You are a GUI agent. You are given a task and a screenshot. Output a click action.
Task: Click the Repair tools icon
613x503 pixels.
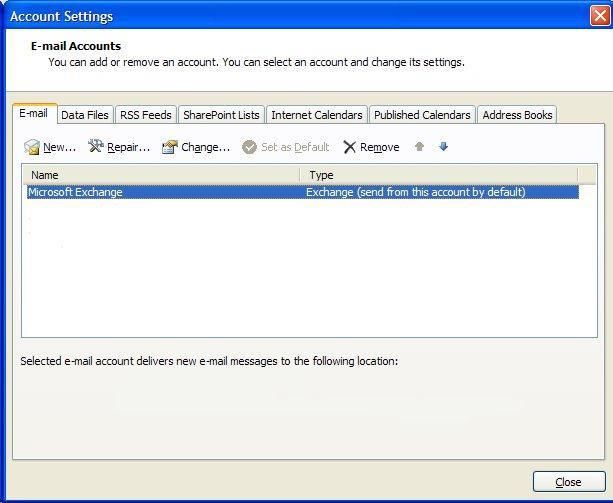pyautogui.click(x=95, y=146)
